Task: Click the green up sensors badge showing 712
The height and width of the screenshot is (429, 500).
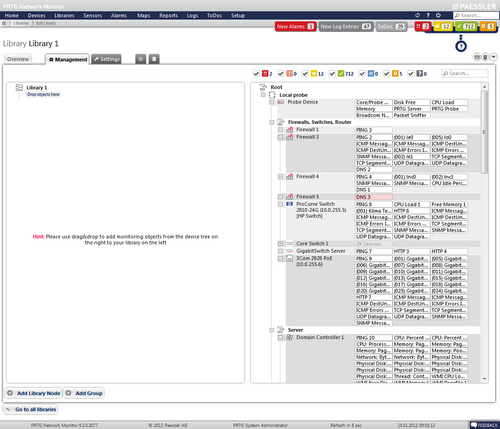Action: tap(466, 26)
